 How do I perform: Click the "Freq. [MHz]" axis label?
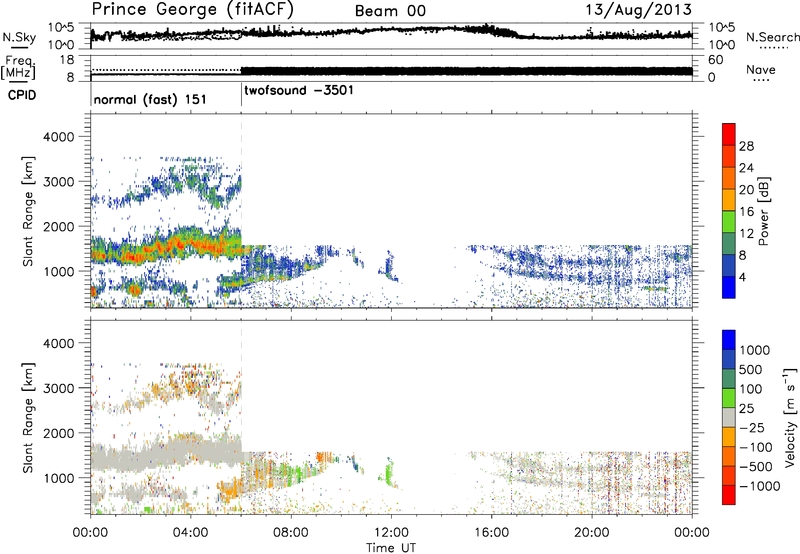coord(18,67)
